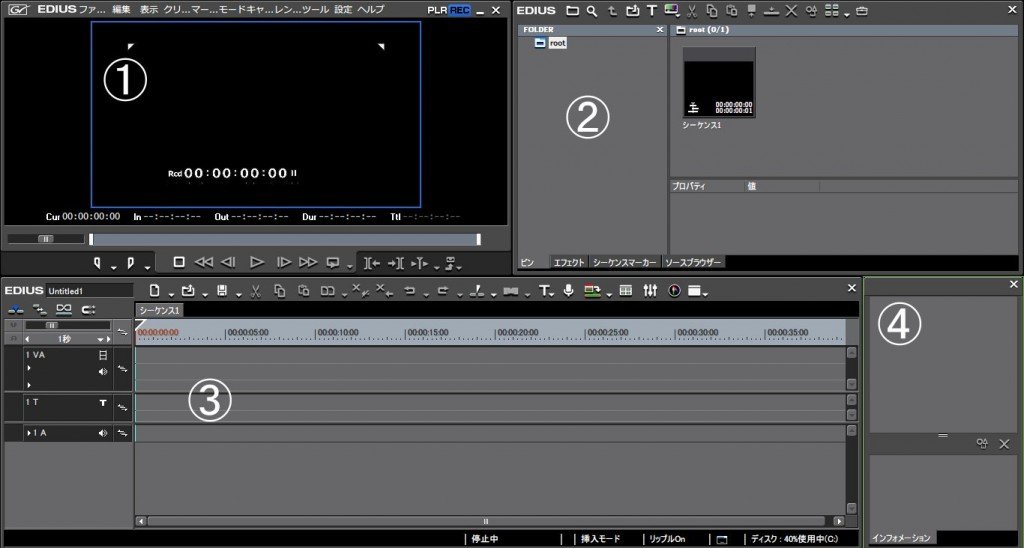
Task: Click the Cut scissors icon in timeline toolbar
Action: coord(255,291)
